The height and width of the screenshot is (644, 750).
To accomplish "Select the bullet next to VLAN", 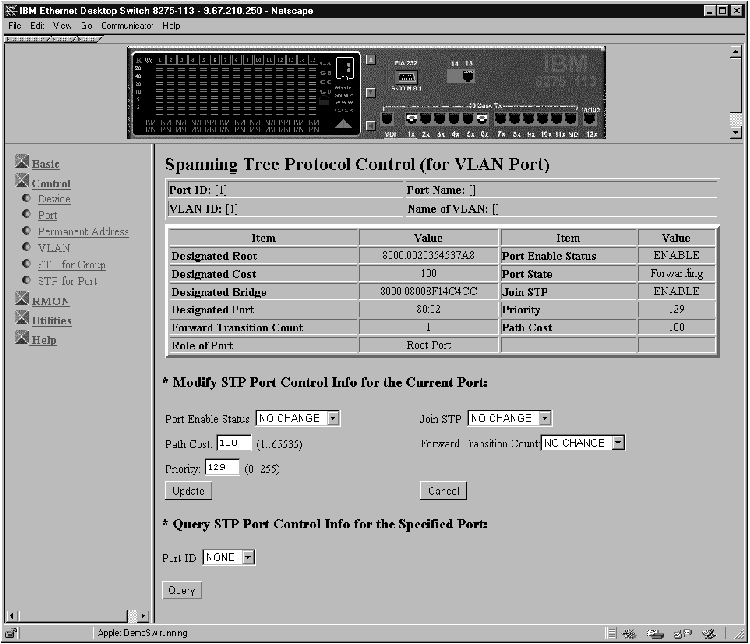I will coord(27,246).
